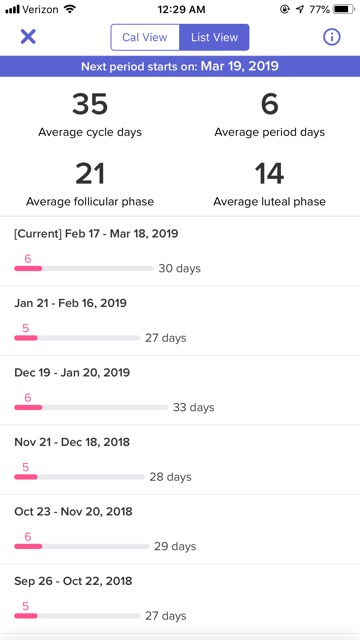This screenshot has width=360, height=640.
Task: Select the List View tab
Action: tap(214, 37)
